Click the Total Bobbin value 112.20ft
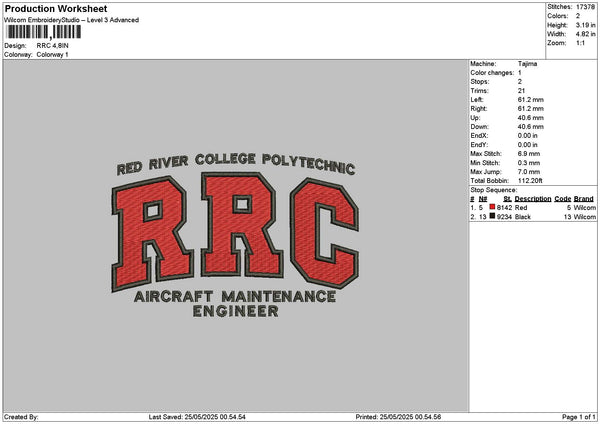The image size is (600, 424). [530, 181]
